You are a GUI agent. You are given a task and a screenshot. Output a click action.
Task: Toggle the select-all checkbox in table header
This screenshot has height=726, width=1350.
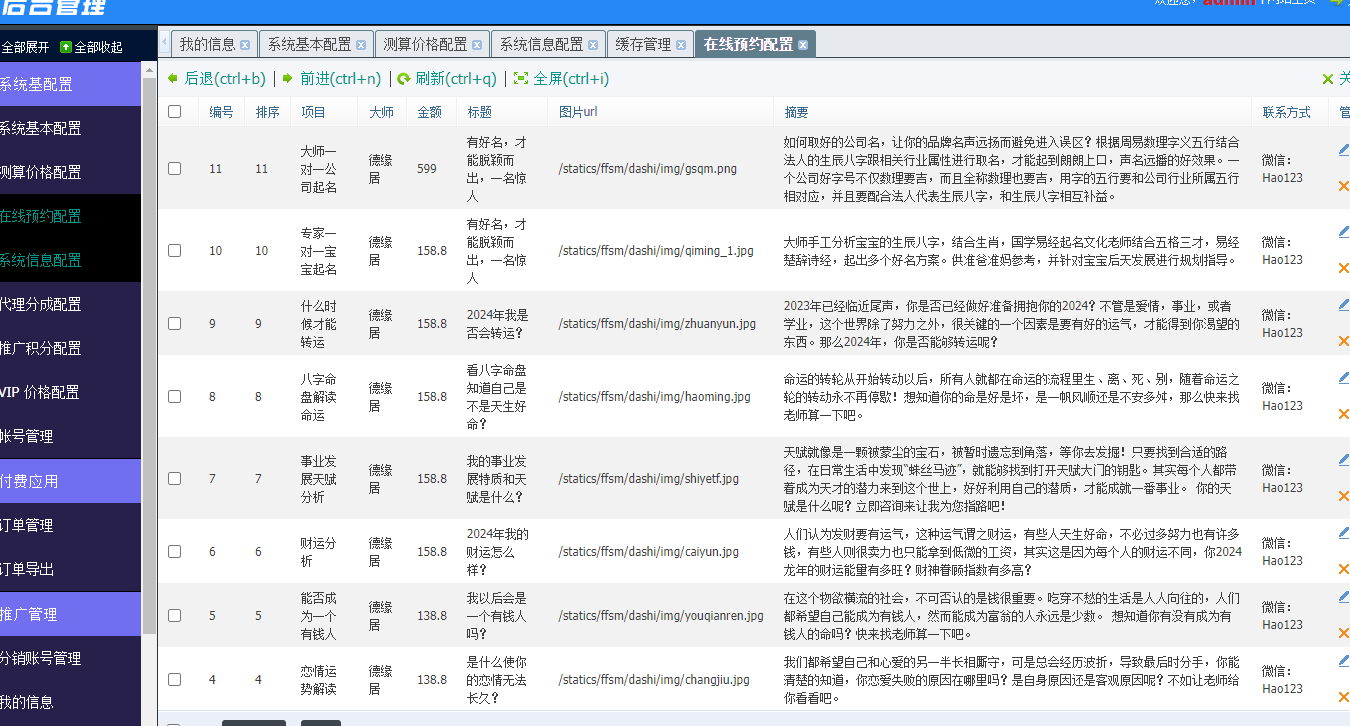[175, 112]
